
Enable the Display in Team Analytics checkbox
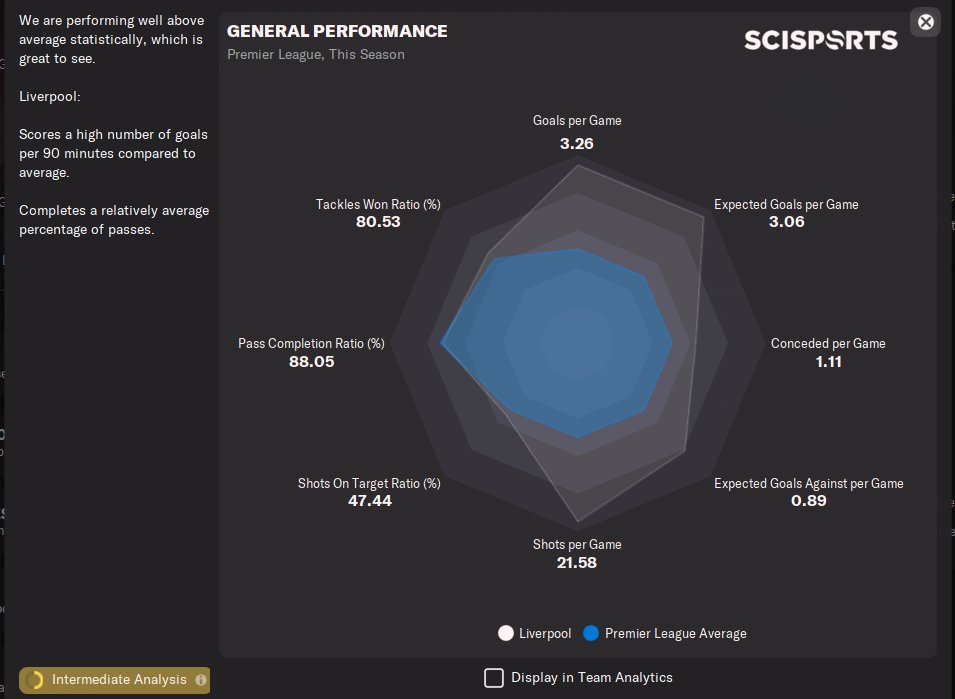[494, 678]
